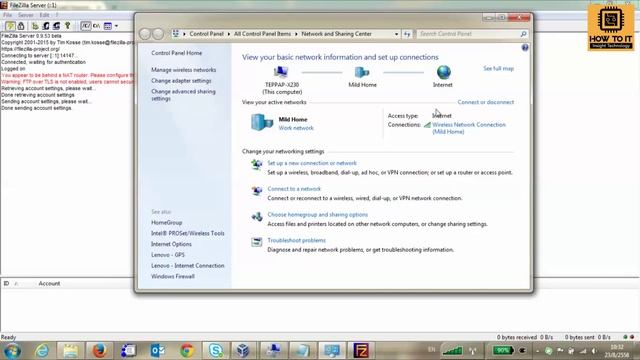Open Wireless Network Connection (Mild Home) link
This screenshot has width=640, height=360.
469,128
